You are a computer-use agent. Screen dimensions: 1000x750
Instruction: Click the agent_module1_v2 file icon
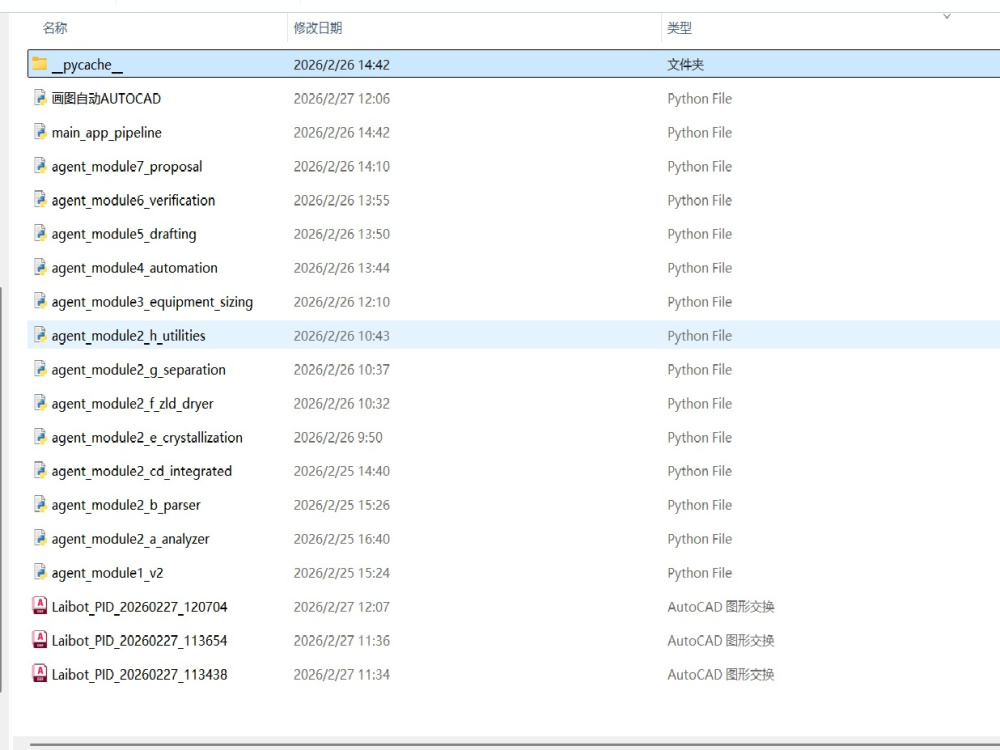click(x=40, y=571)
